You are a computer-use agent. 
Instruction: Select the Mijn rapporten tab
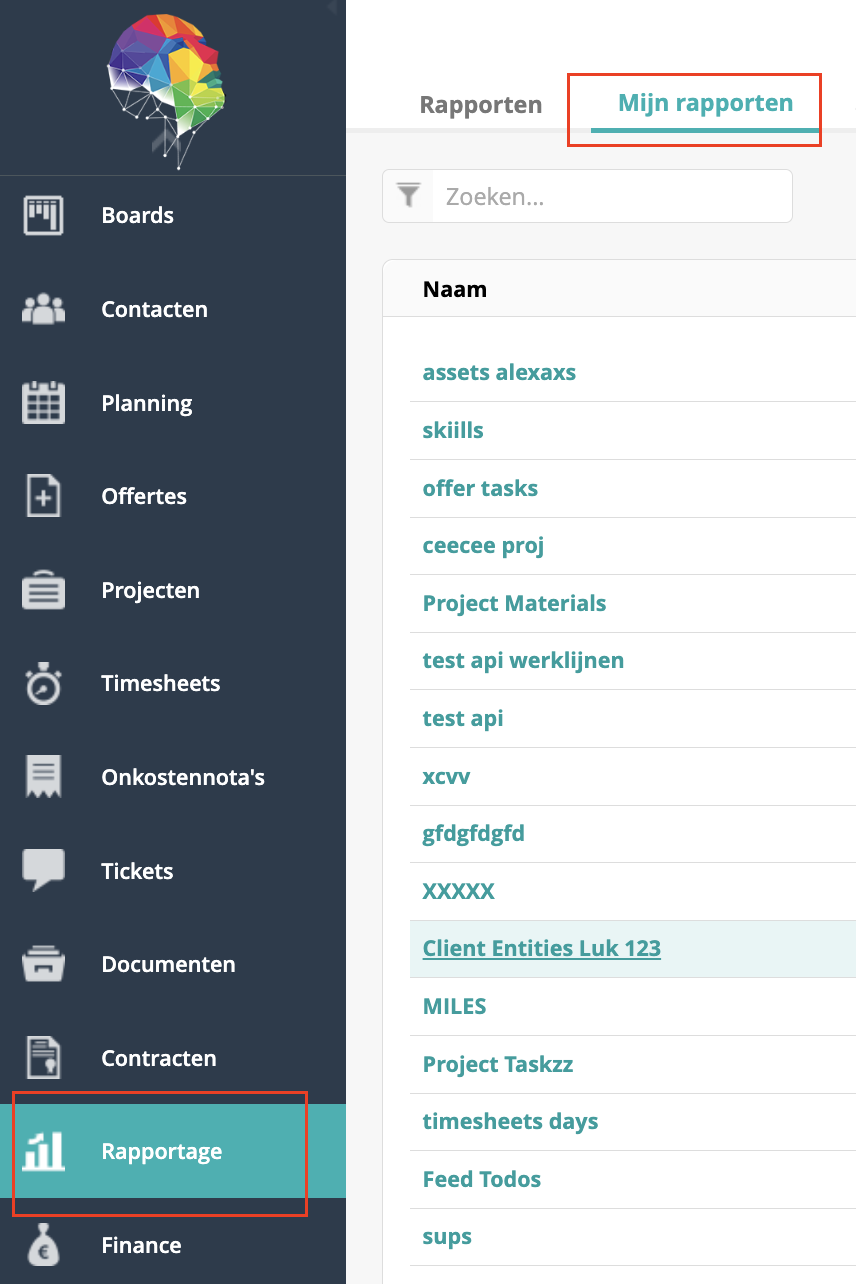pyautogui.click(x=705, y=103)
